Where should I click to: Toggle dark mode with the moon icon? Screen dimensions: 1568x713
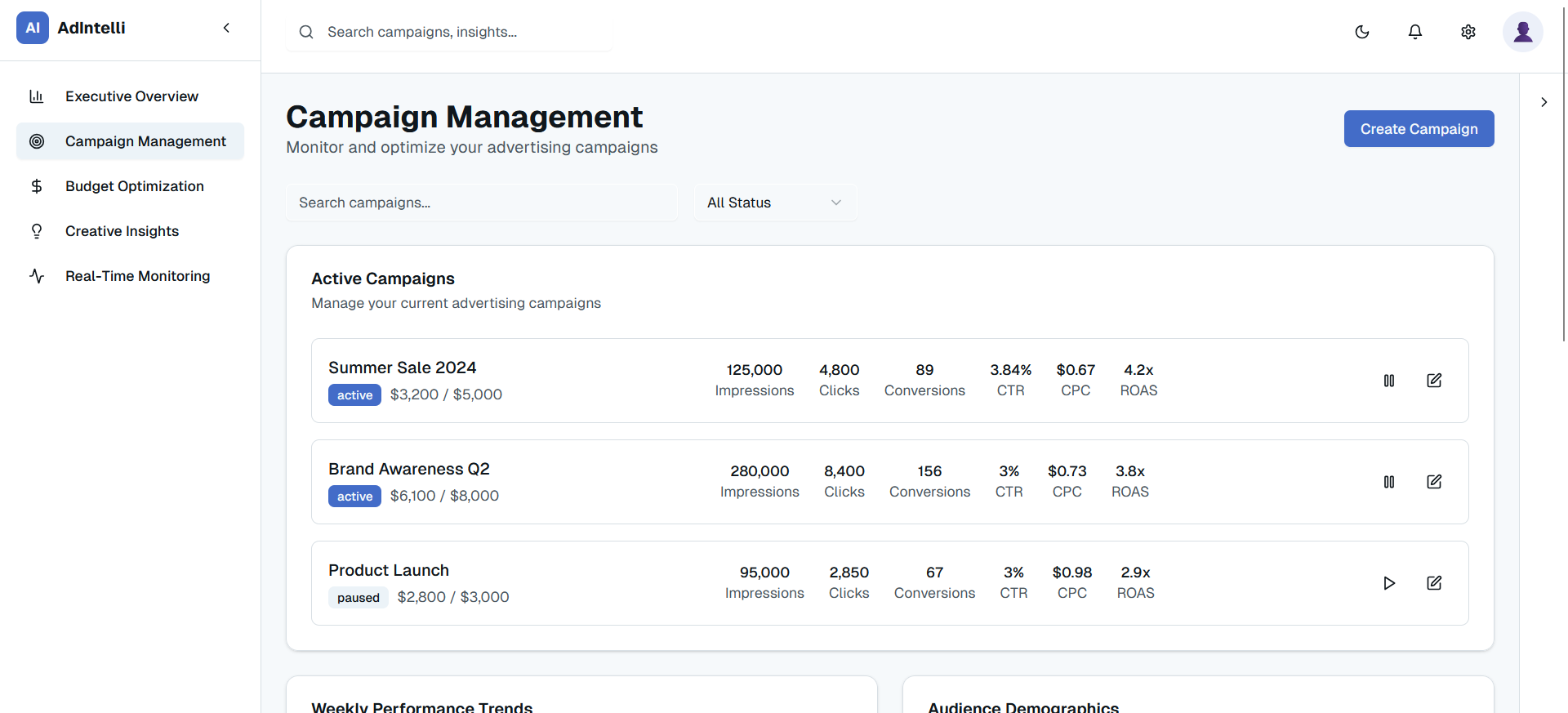[1362, 32]
